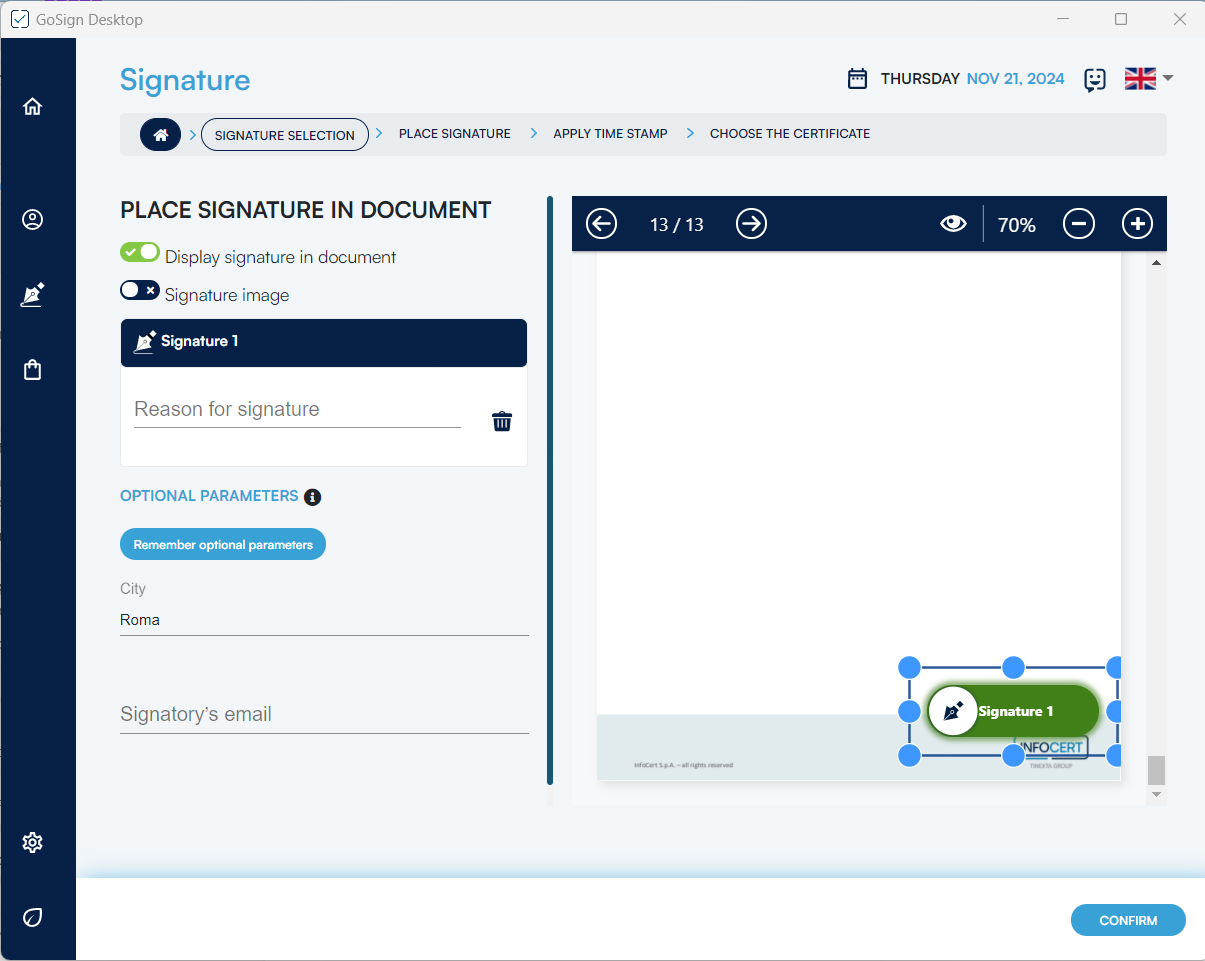Image resolution: width=1205 pixels, height=961 pixels.
Task: Zoom in with the plus icon
Action: (x=1137, y=224)
